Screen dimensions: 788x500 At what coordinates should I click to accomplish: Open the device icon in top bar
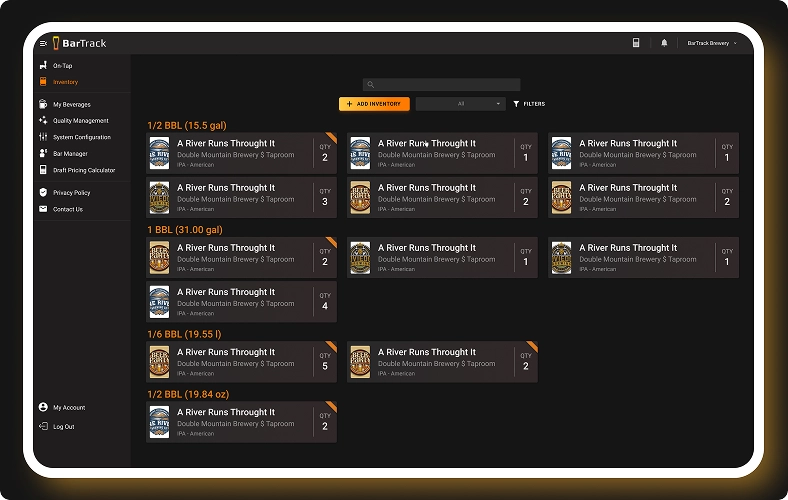click(x=636, y=43)
